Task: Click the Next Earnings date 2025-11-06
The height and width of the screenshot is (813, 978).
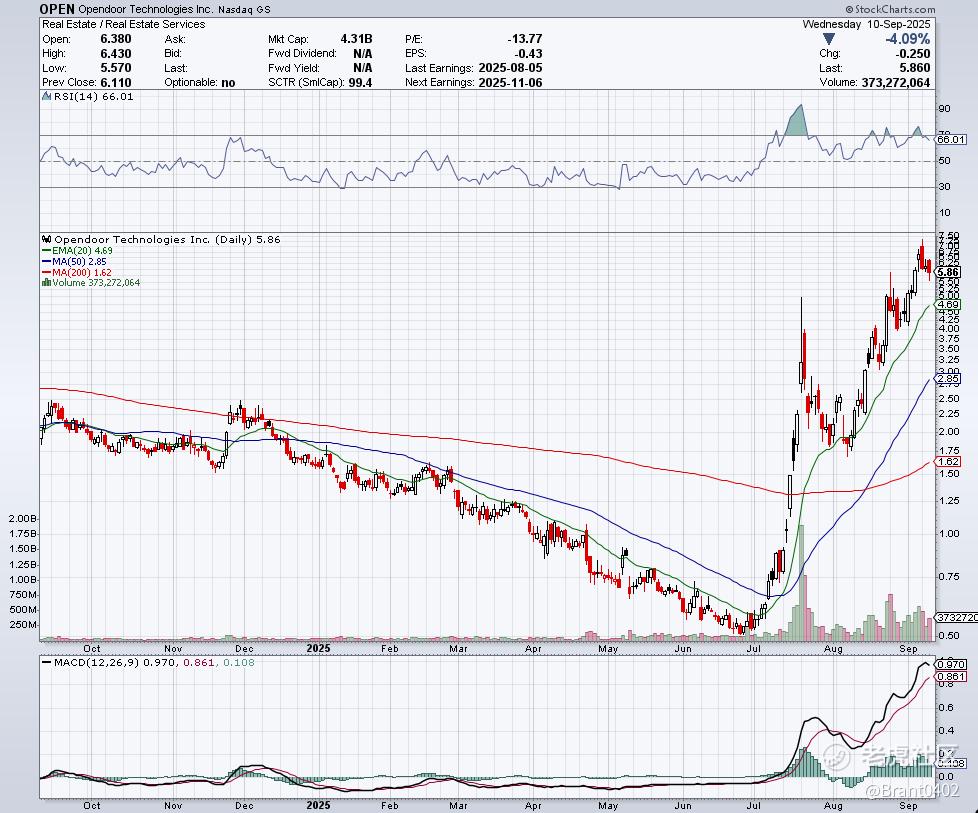Action: click(x=510, y=82)
